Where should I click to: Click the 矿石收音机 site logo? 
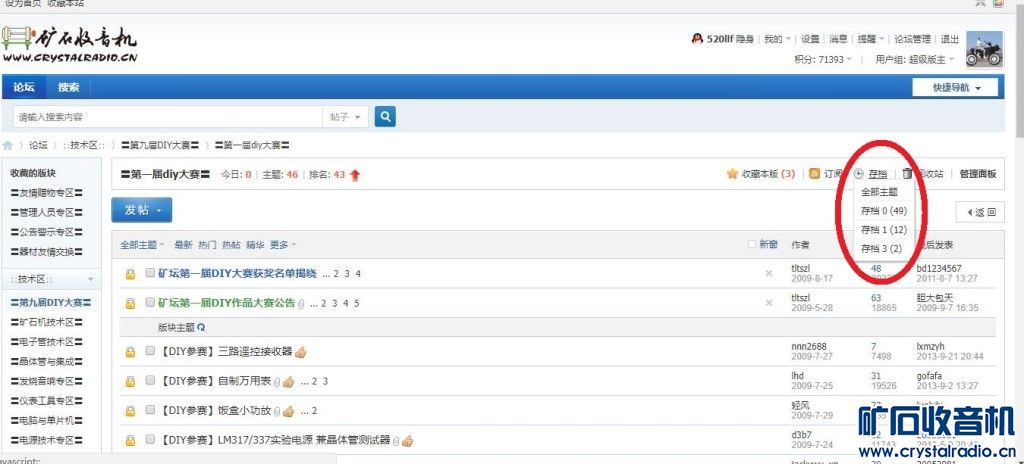coord(69,44)
